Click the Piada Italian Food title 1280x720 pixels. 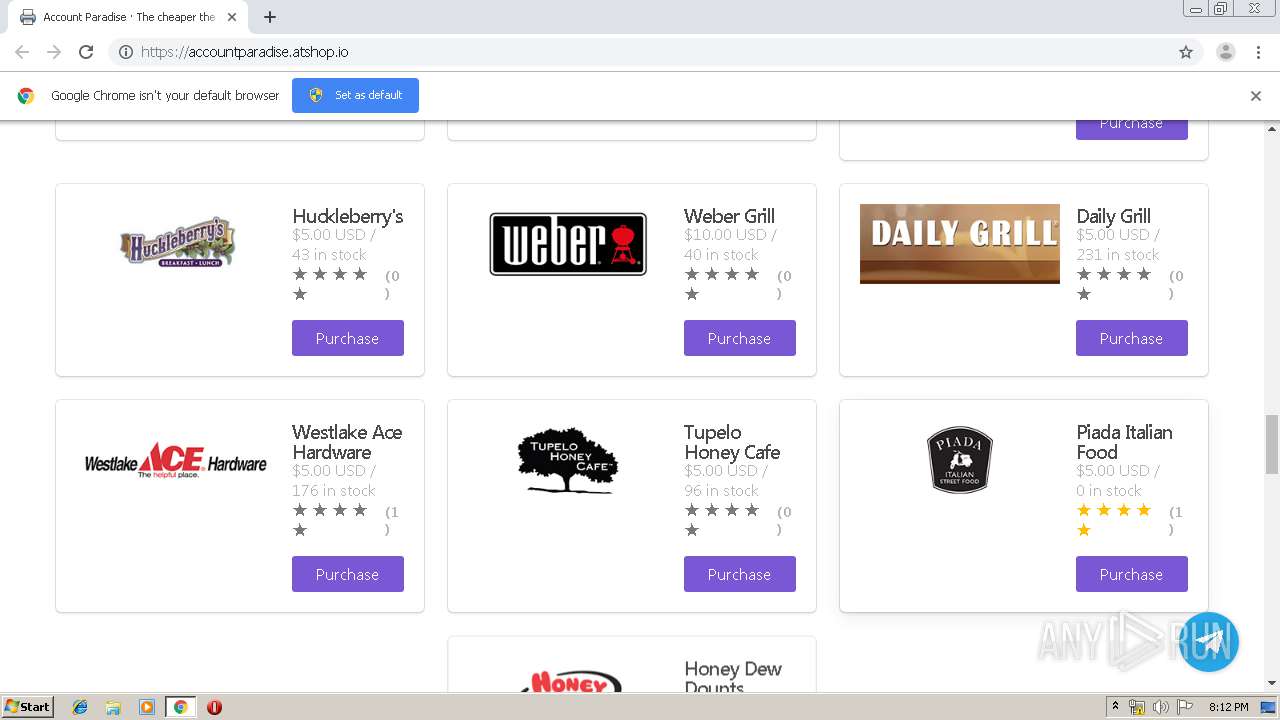[x=1124, y=442]
